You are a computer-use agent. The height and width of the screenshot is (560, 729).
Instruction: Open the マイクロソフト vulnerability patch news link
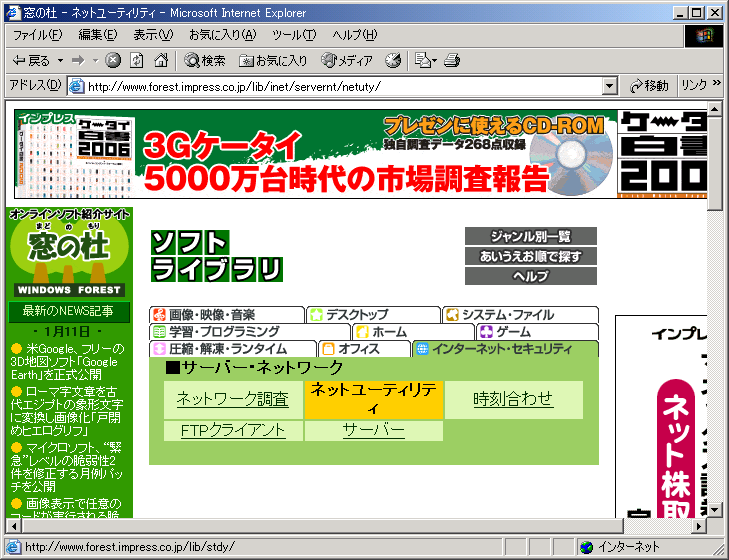pos(66,467)
